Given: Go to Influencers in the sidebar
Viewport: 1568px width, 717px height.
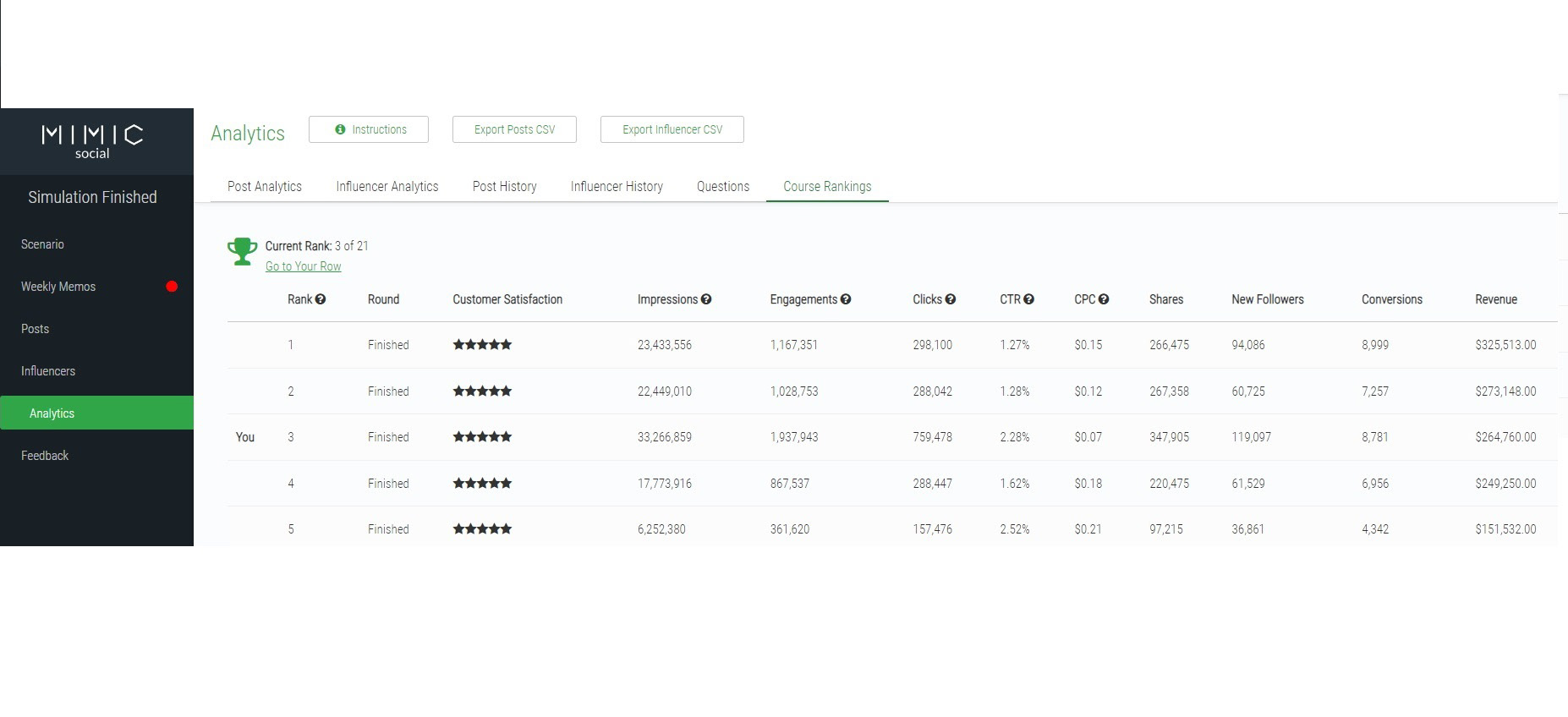Looking at the screenshot, I should (48, 371).
